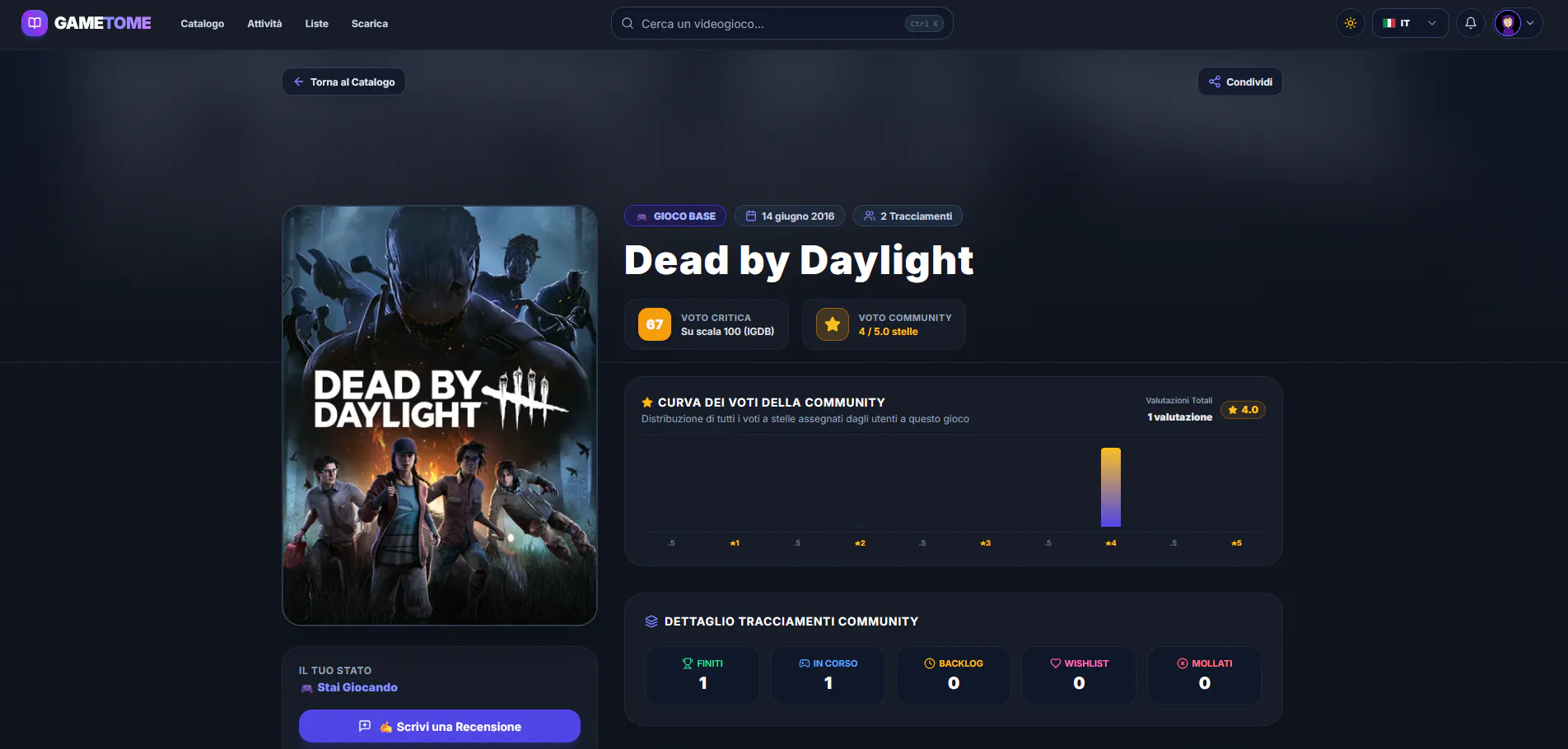Viewport: 1568px width, 749px height.
Task: Click the "1 valutazione" total text
Action: [1179, 417]
